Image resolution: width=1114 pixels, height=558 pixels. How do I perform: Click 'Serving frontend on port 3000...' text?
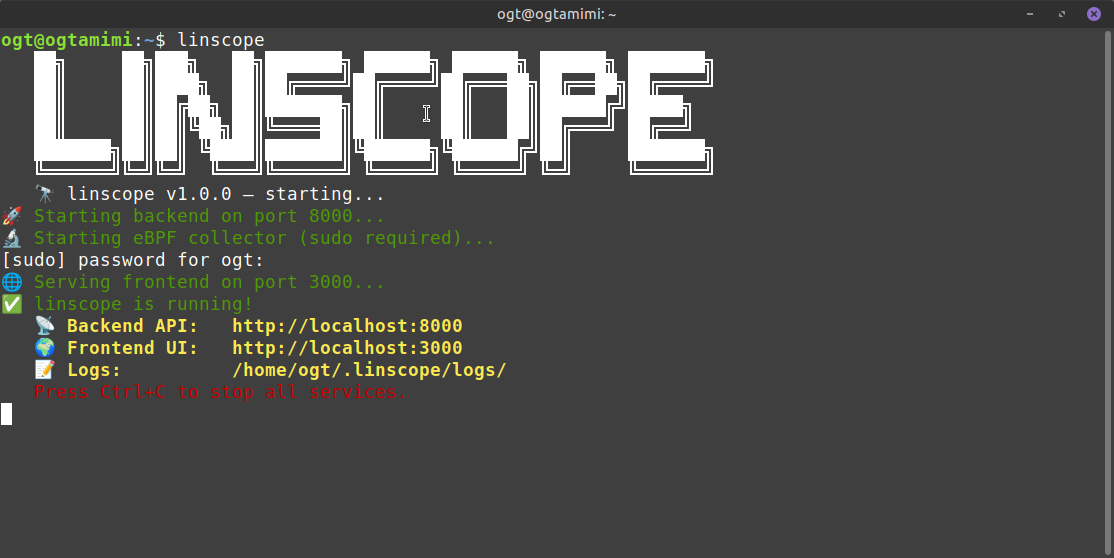point(210,282)
